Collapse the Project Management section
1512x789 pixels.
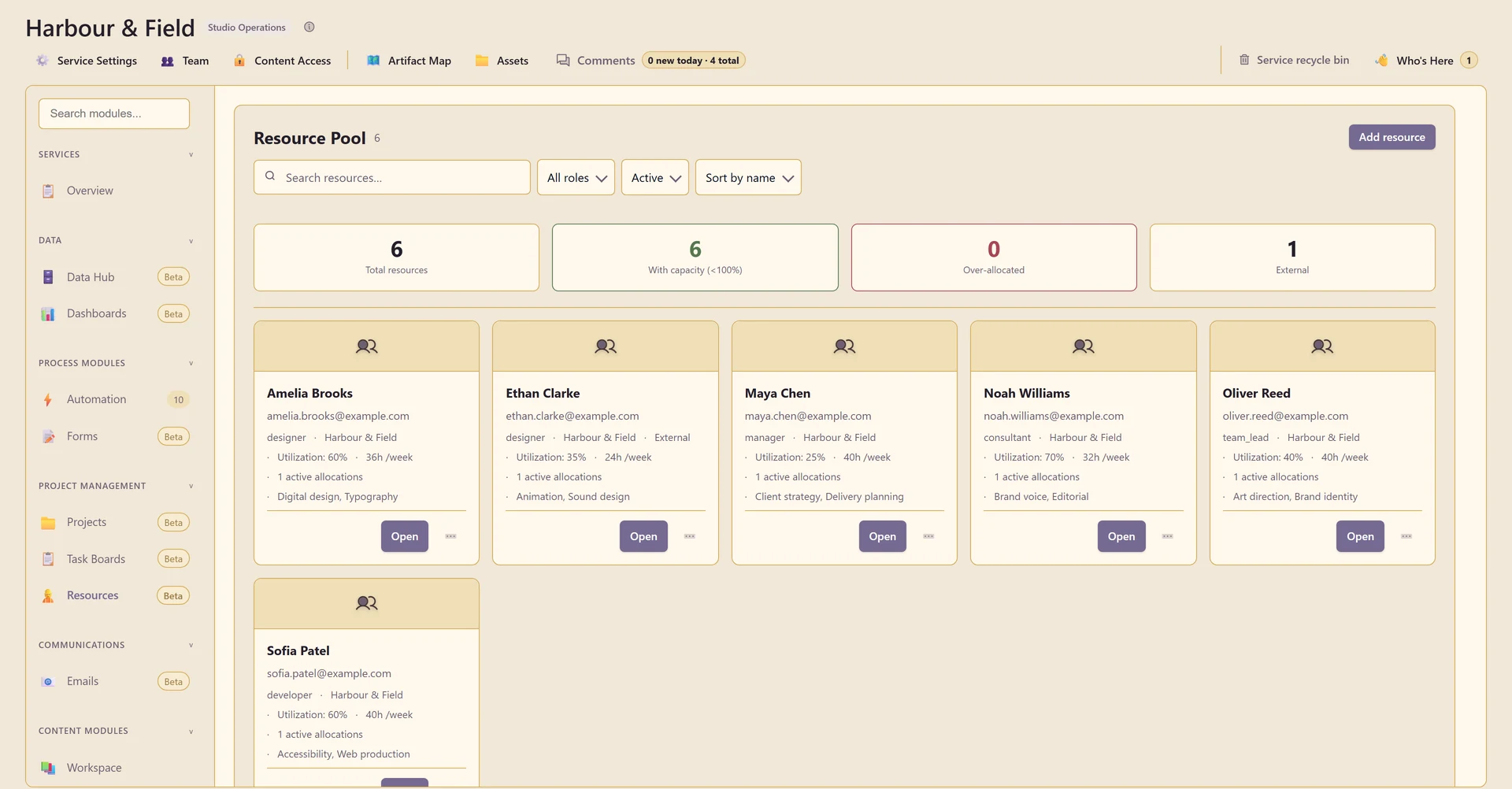coord(191,486)
